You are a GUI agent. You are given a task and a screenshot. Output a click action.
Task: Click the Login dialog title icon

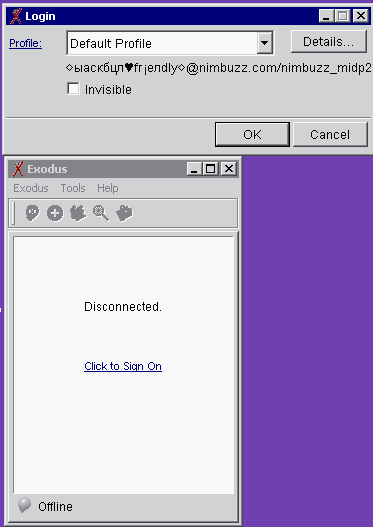point(16,16)
